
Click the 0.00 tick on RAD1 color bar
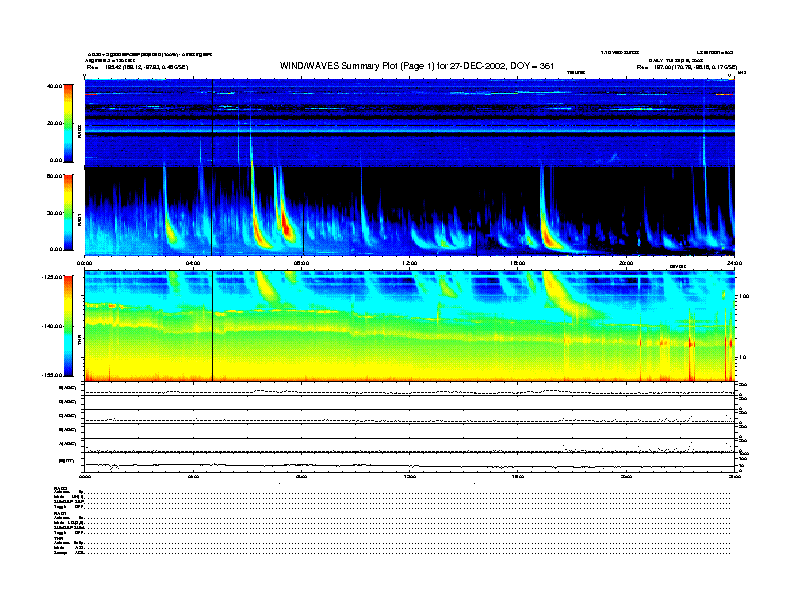coord(56,249)
